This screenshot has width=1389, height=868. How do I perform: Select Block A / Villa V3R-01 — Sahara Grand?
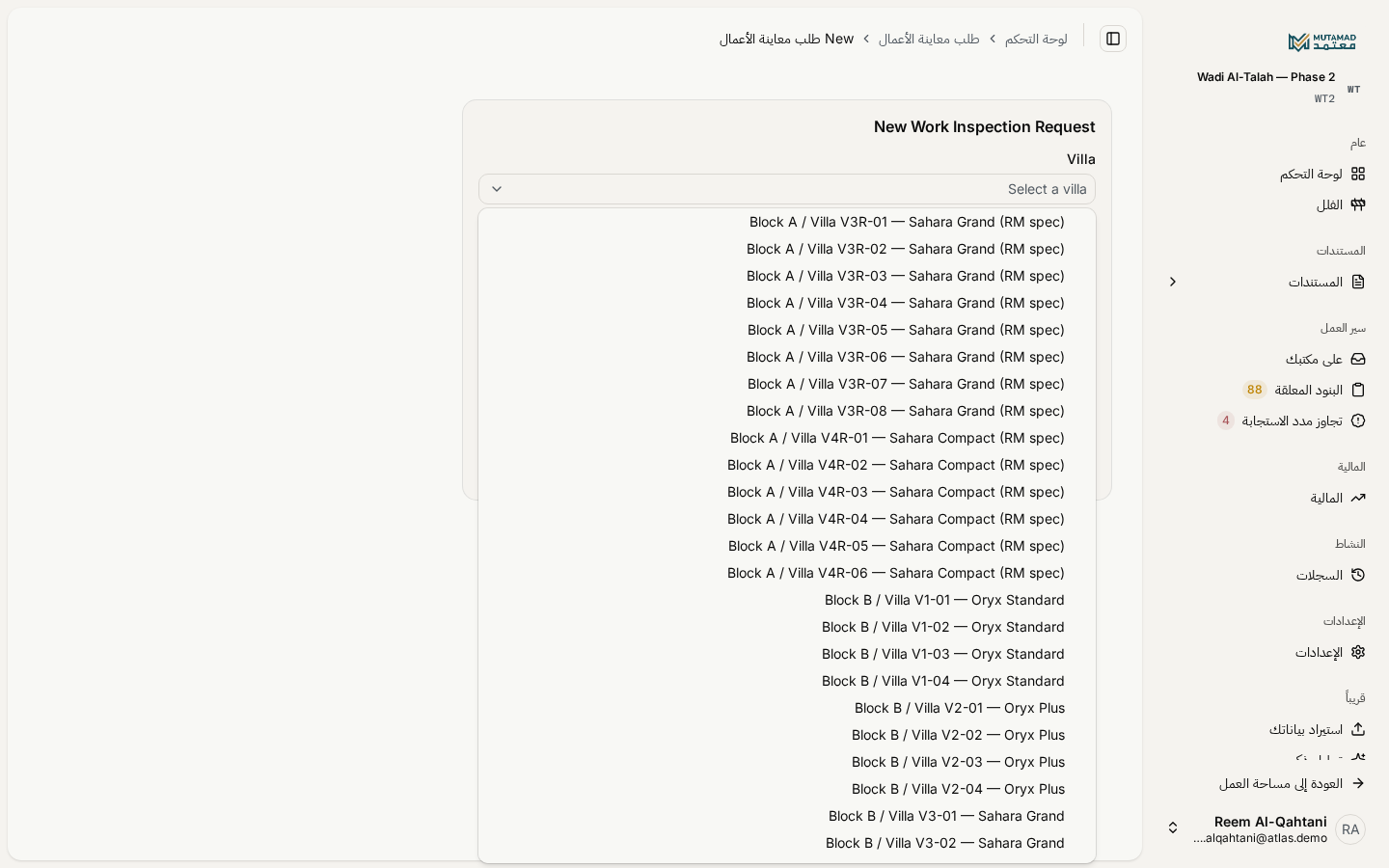tap(787, 222)
